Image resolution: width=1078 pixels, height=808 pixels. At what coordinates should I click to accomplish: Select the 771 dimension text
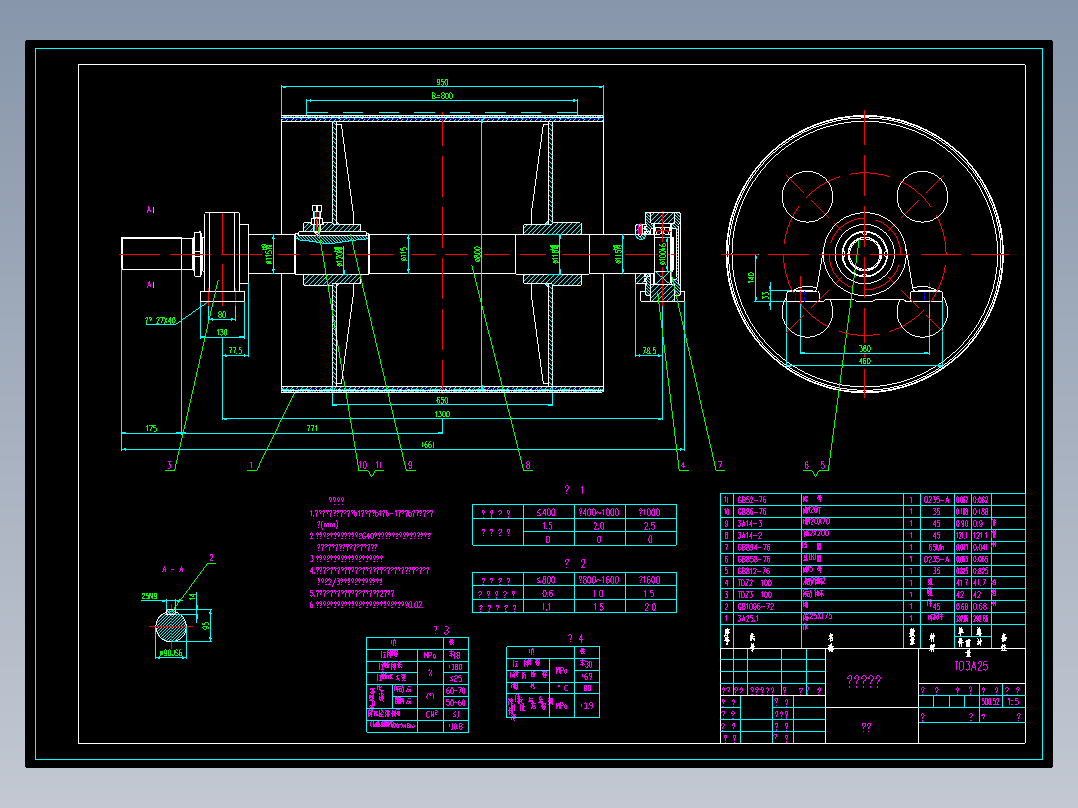[312, 428]
